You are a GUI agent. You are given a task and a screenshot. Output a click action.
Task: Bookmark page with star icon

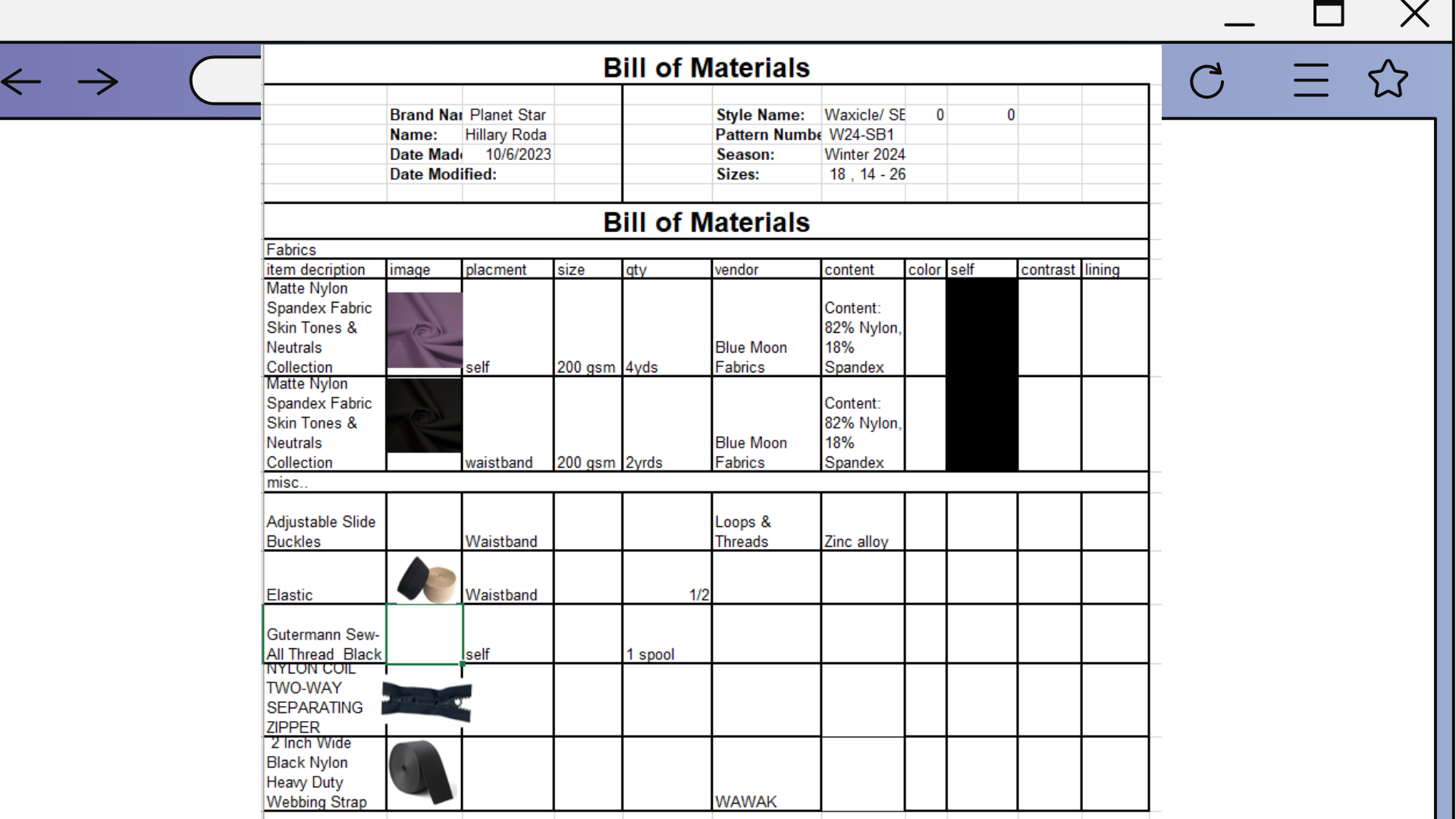(1388, 80)
